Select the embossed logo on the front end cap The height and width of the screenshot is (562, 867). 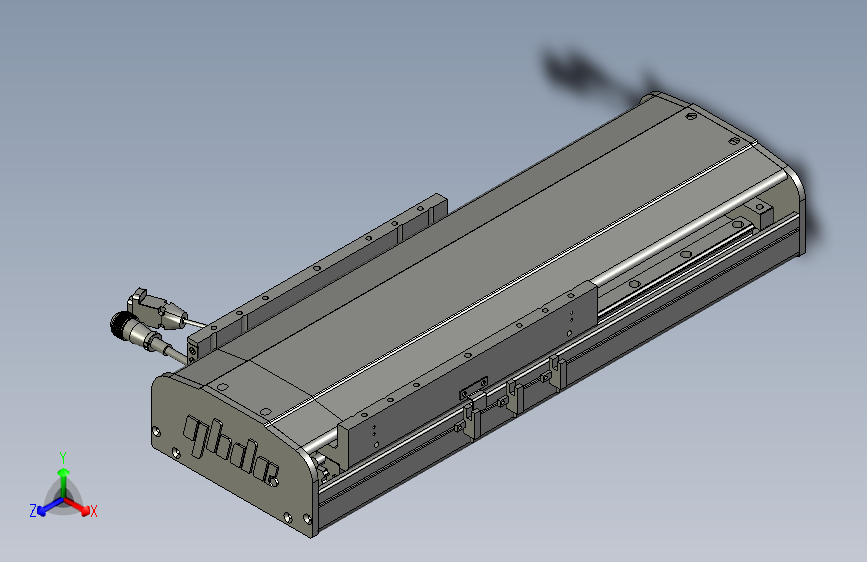(x=231, y=451)
